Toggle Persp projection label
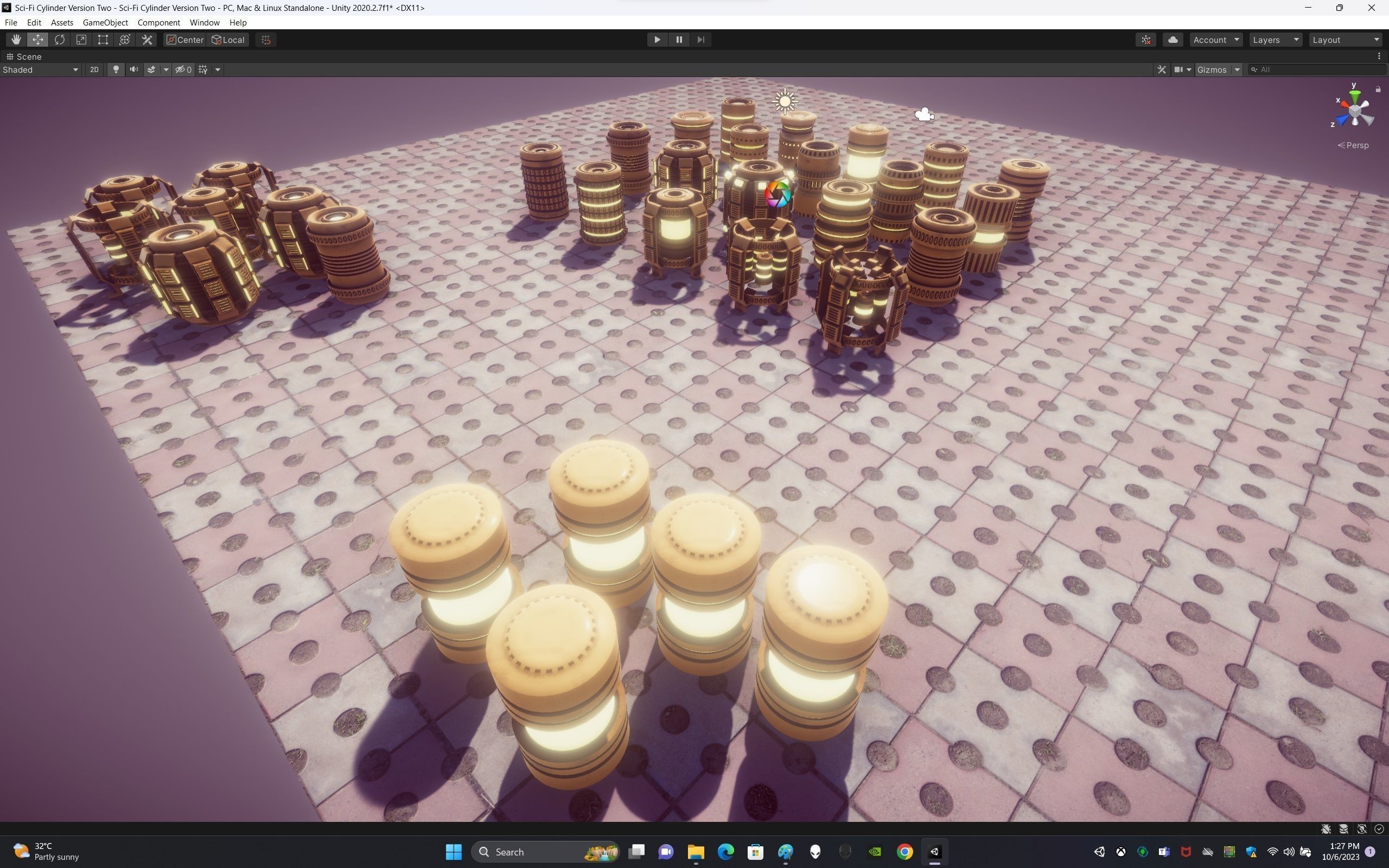This screenshot has height=868, width=1389. coord(1353,145)
